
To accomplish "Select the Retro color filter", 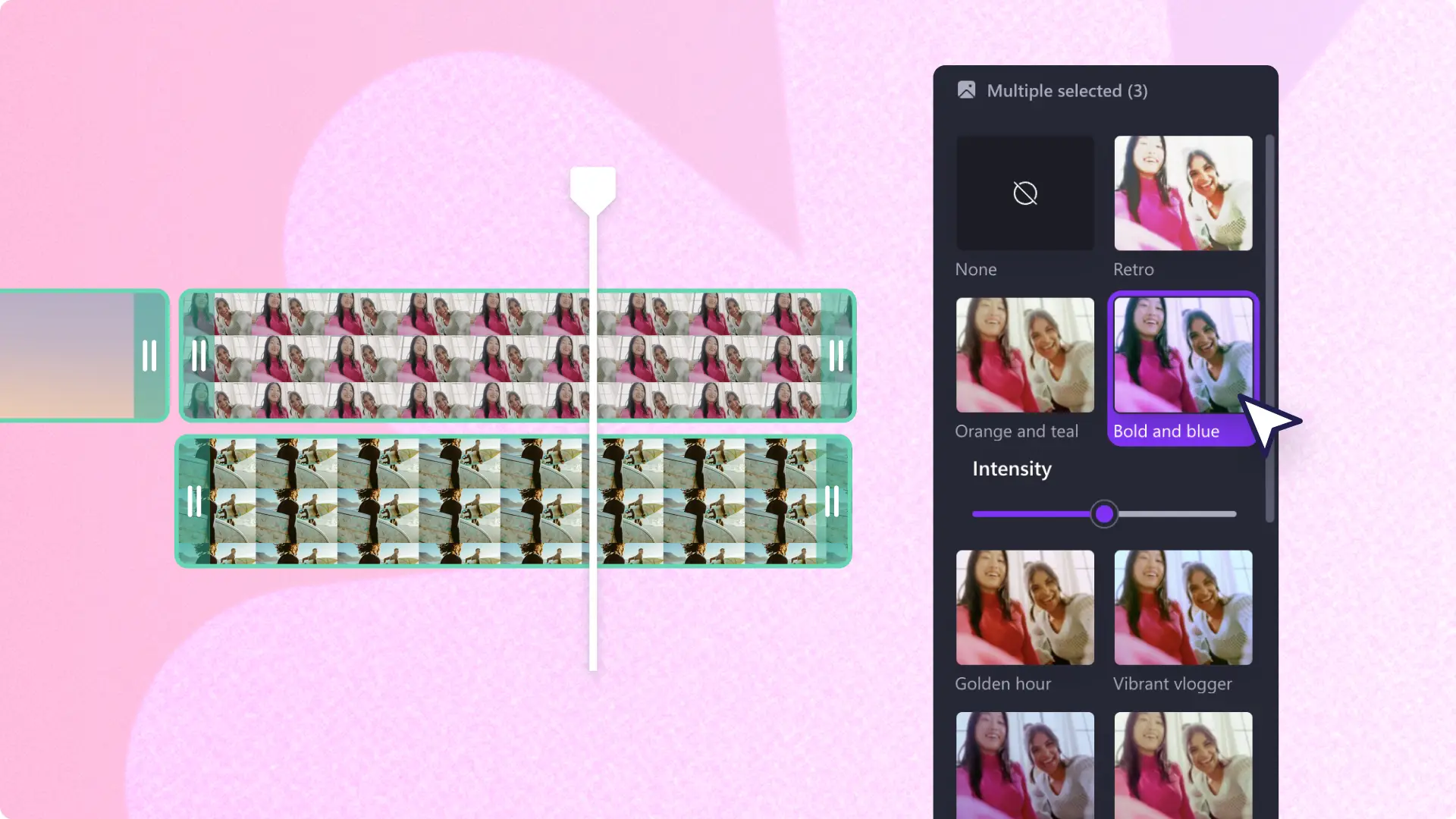I will click(1183, 192).
